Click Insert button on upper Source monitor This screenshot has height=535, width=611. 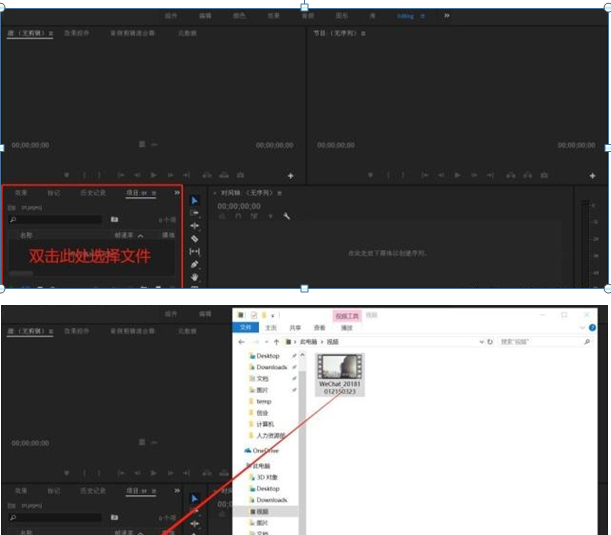pos(207,175)
